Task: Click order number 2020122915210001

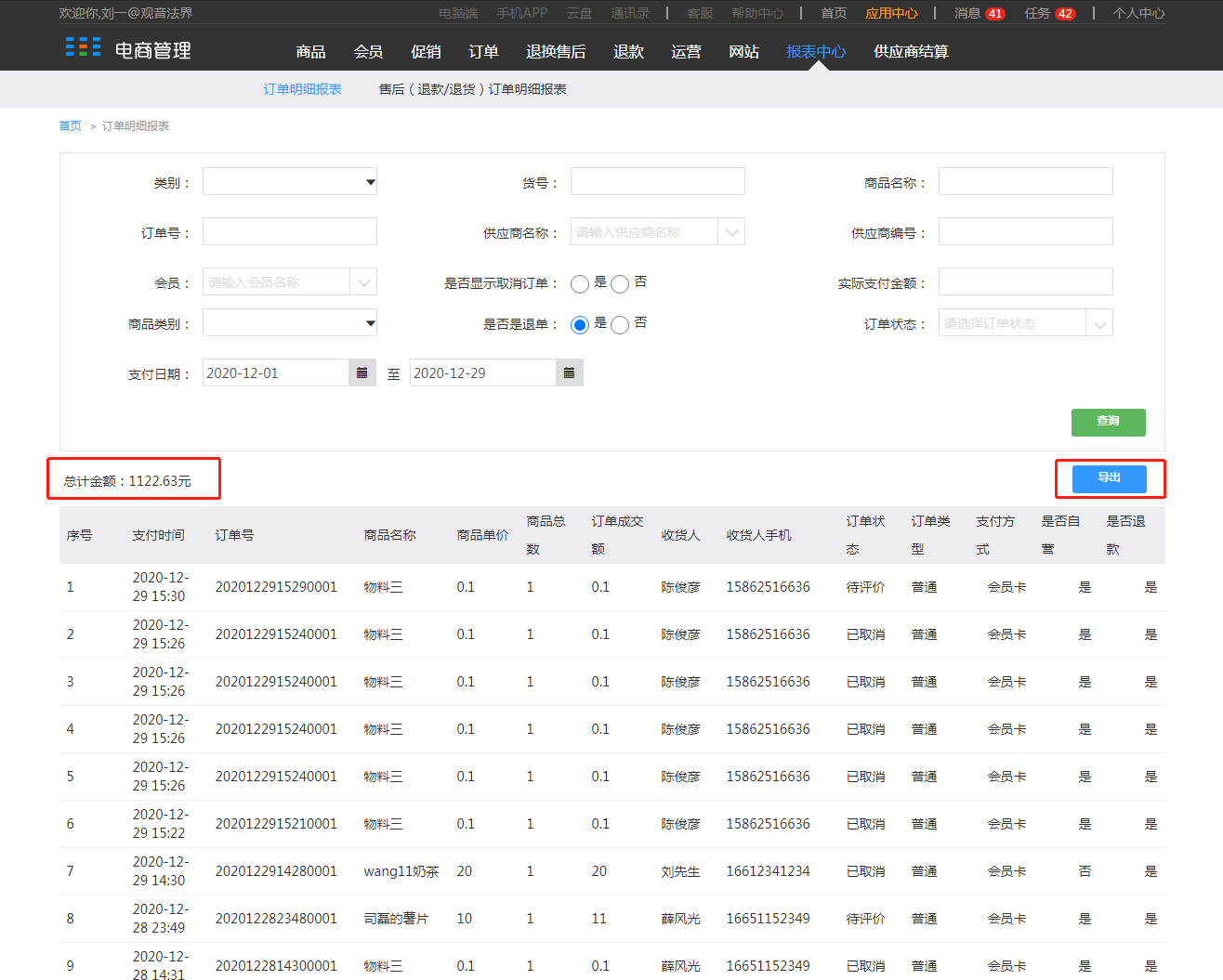Action: pyautogui.click(x=276, y=824)
